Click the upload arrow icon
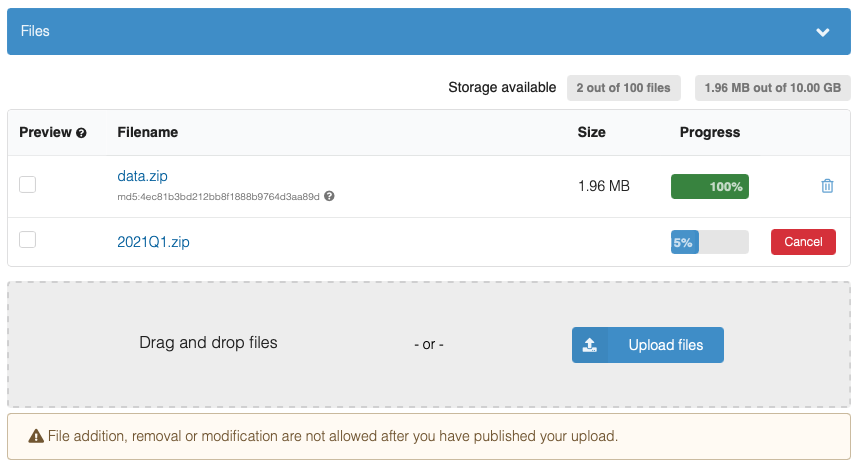 (590, 345)
